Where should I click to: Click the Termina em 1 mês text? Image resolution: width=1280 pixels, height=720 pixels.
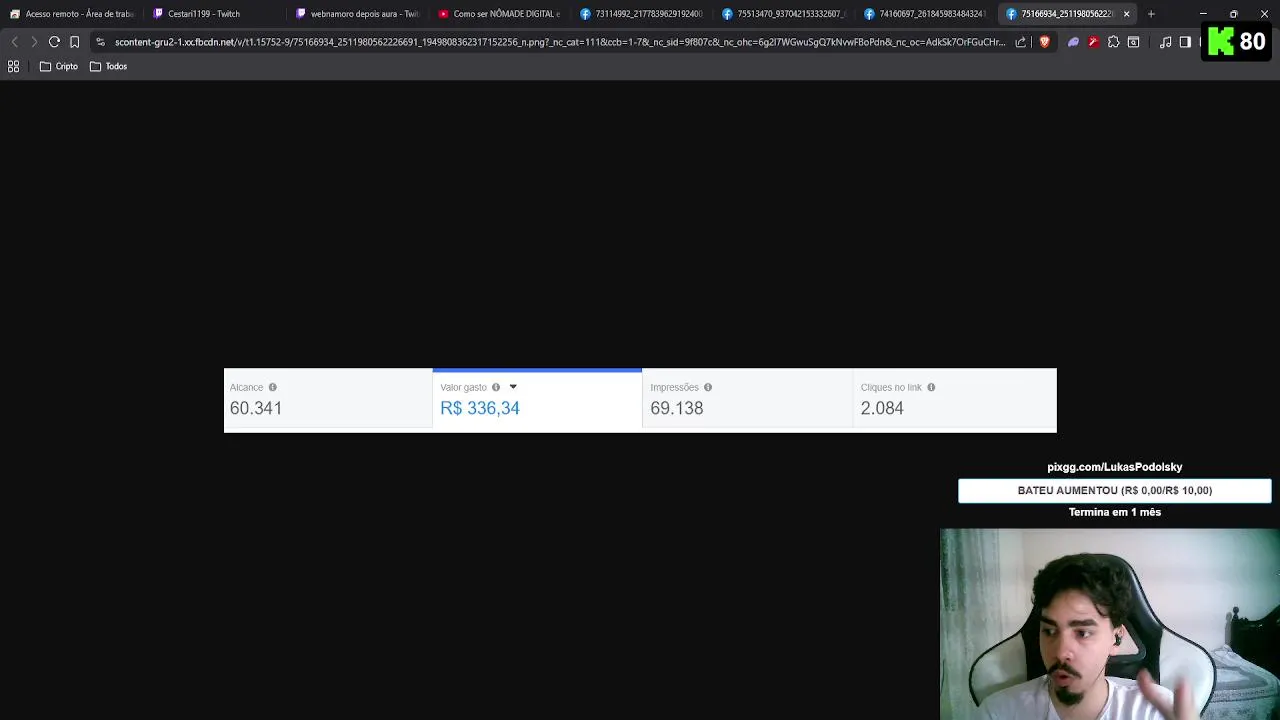(x=1114, y=512)
